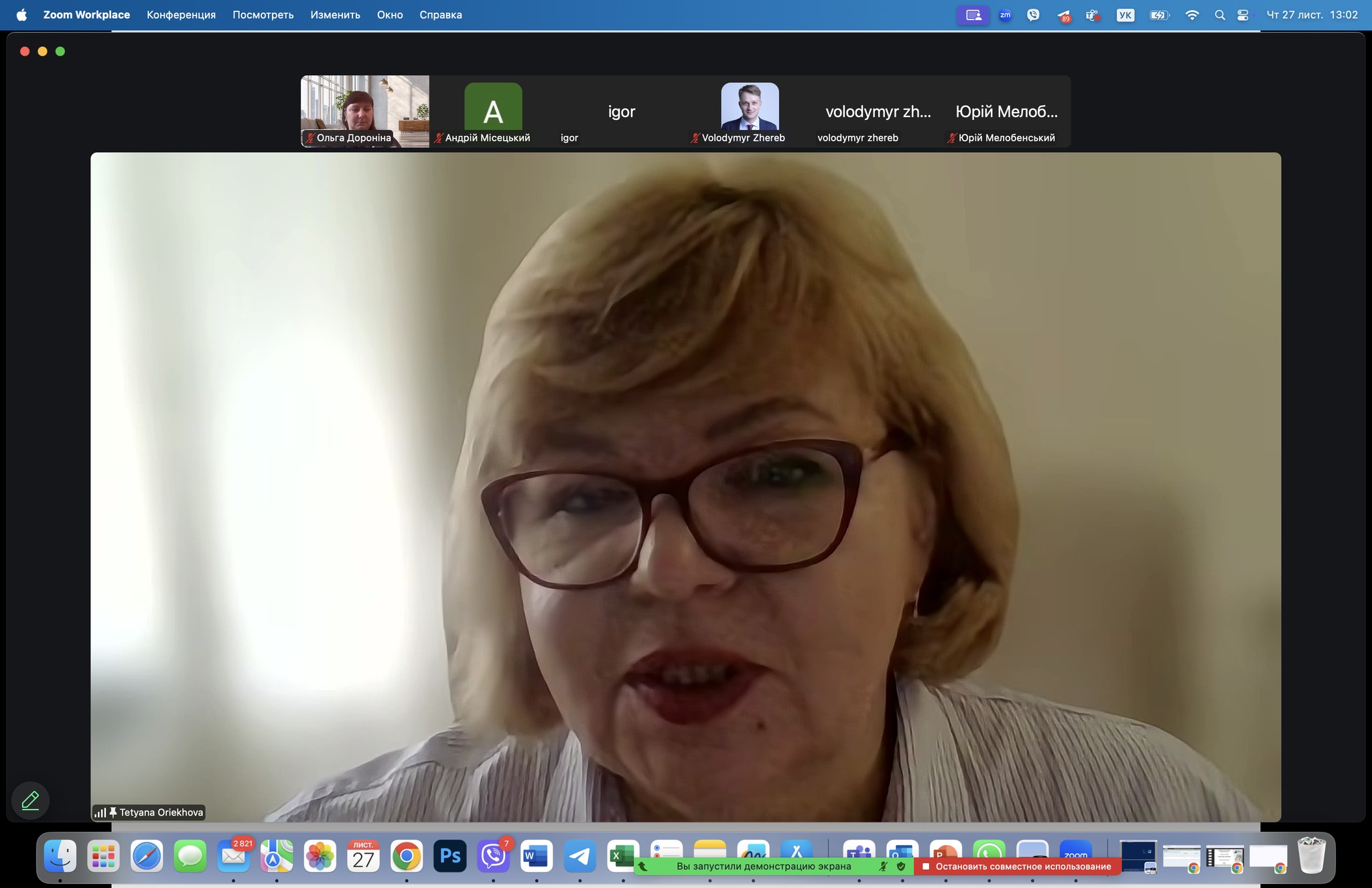Image resolution: width=1372 pixels, height=888 pixels.
Task: Click the date and time in menu bar
Action: [x=1312, y=15]
